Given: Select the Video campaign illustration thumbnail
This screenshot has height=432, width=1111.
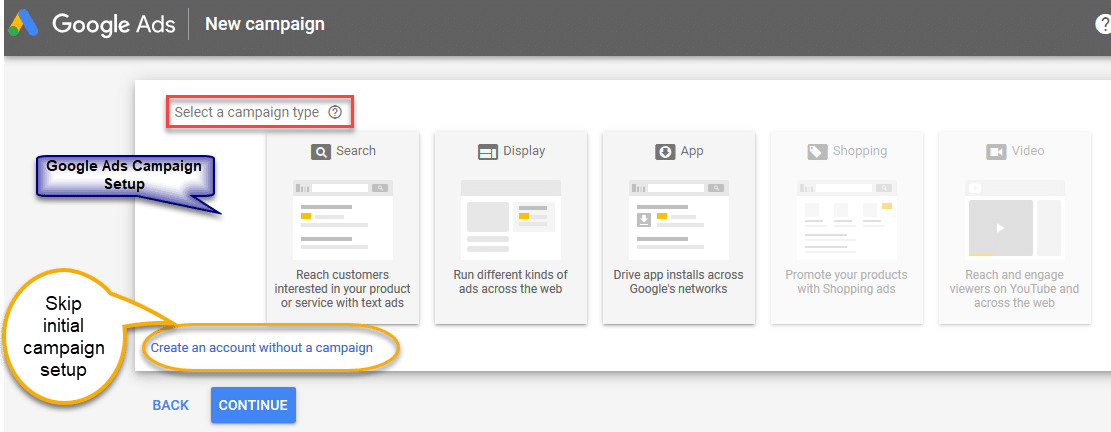Looking at the screenshot, I should point(1015,218).
